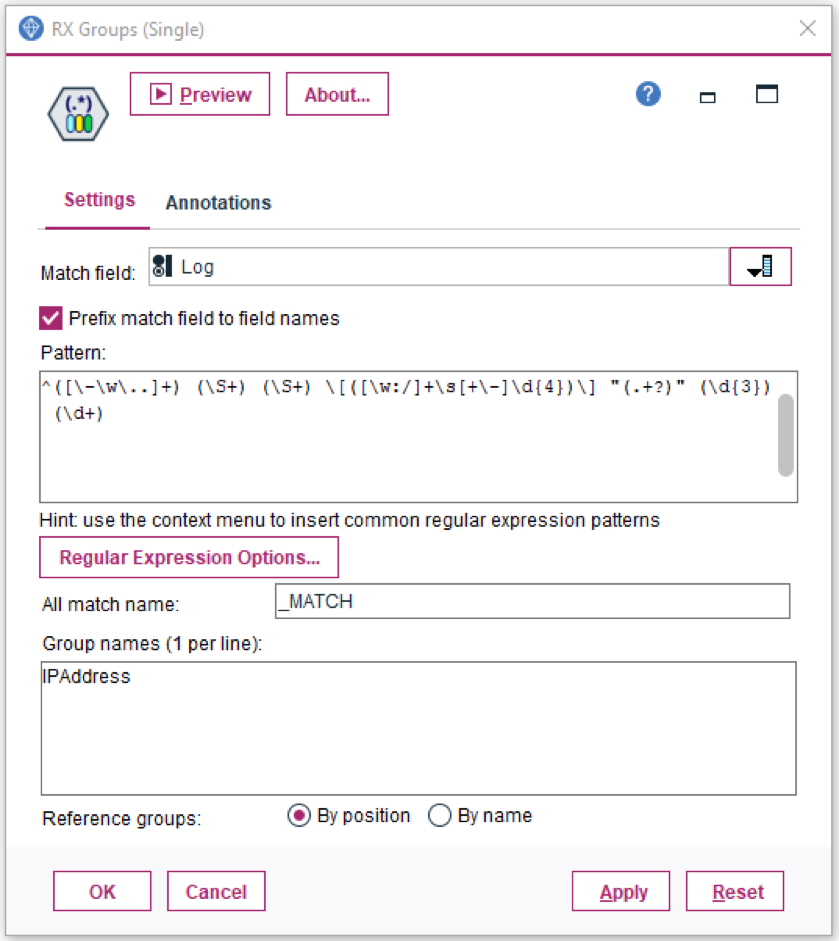
Task: Click the minimize-dialog icon beside help
Action: click(x=708, y=97)
